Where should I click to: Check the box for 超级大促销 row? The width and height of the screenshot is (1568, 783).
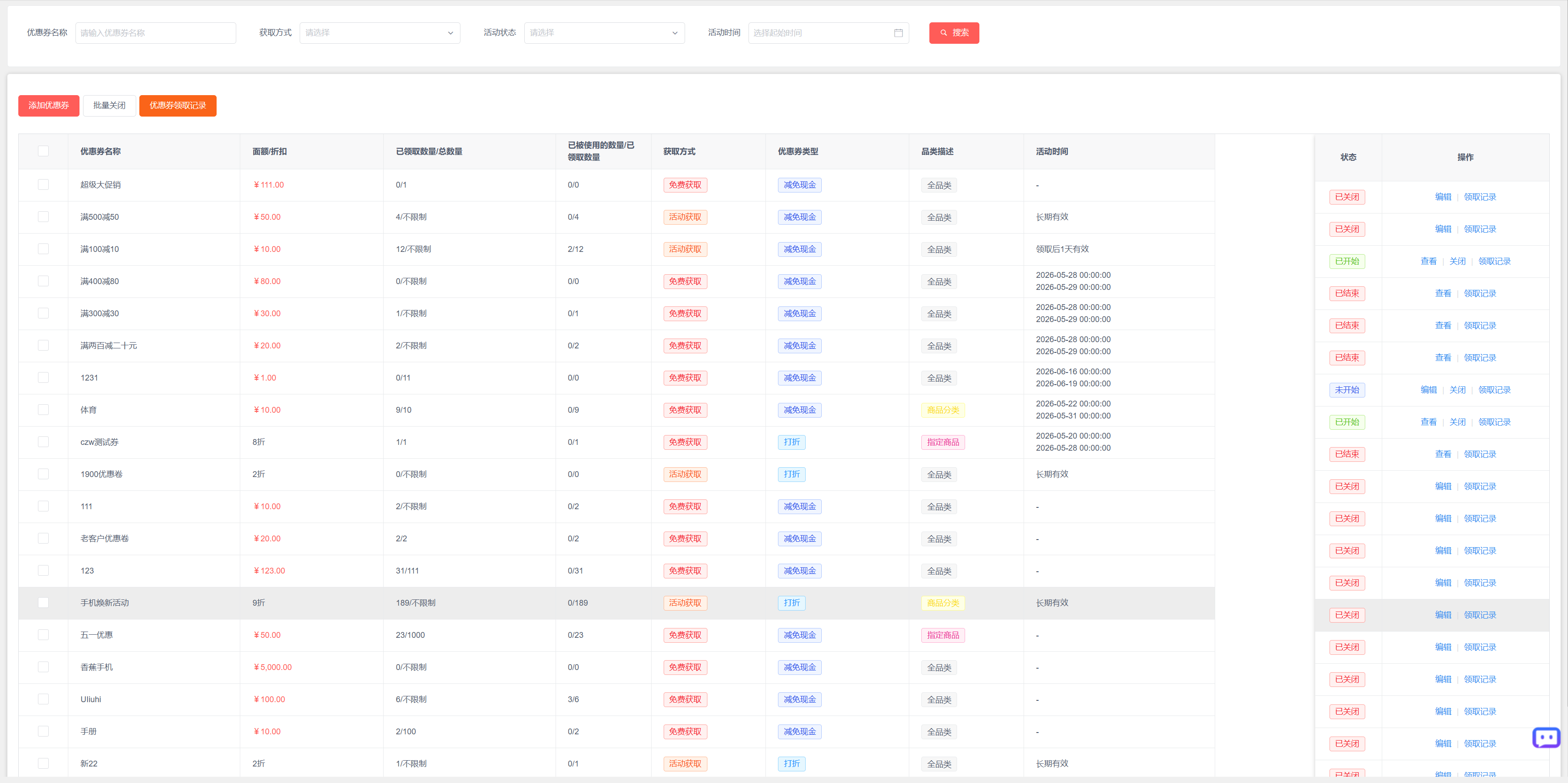pos(43,184)
